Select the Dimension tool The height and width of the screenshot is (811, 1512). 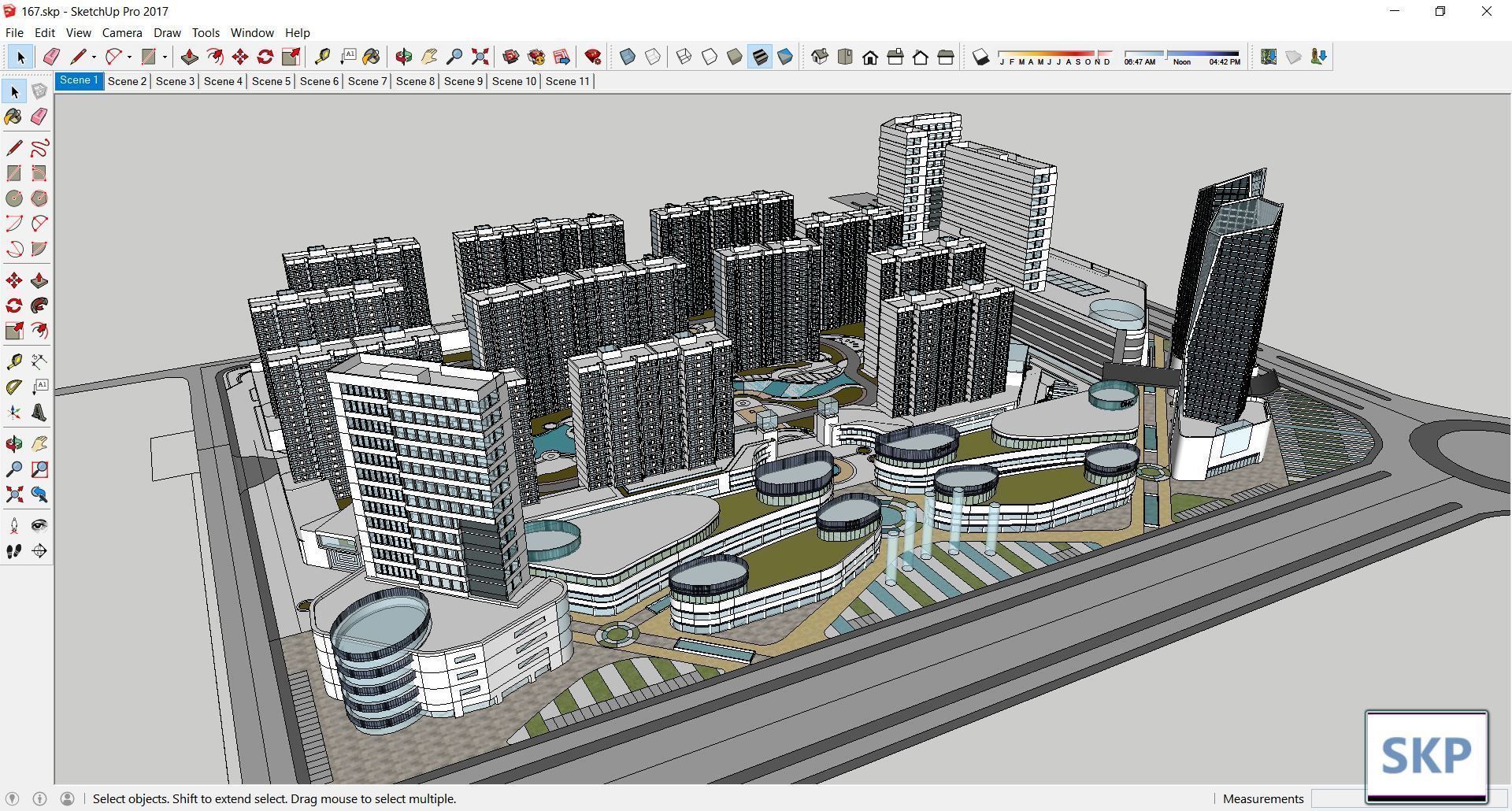tap(39, 362)
